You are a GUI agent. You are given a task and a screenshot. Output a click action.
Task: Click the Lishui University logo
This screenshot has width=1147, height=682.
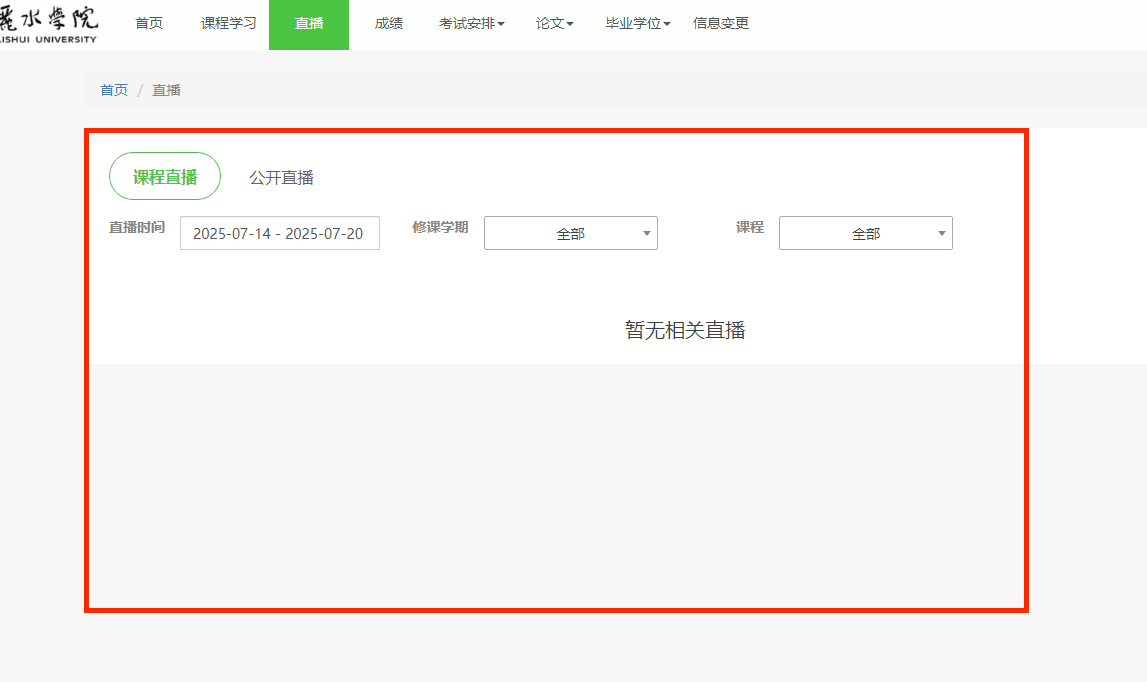48,24
